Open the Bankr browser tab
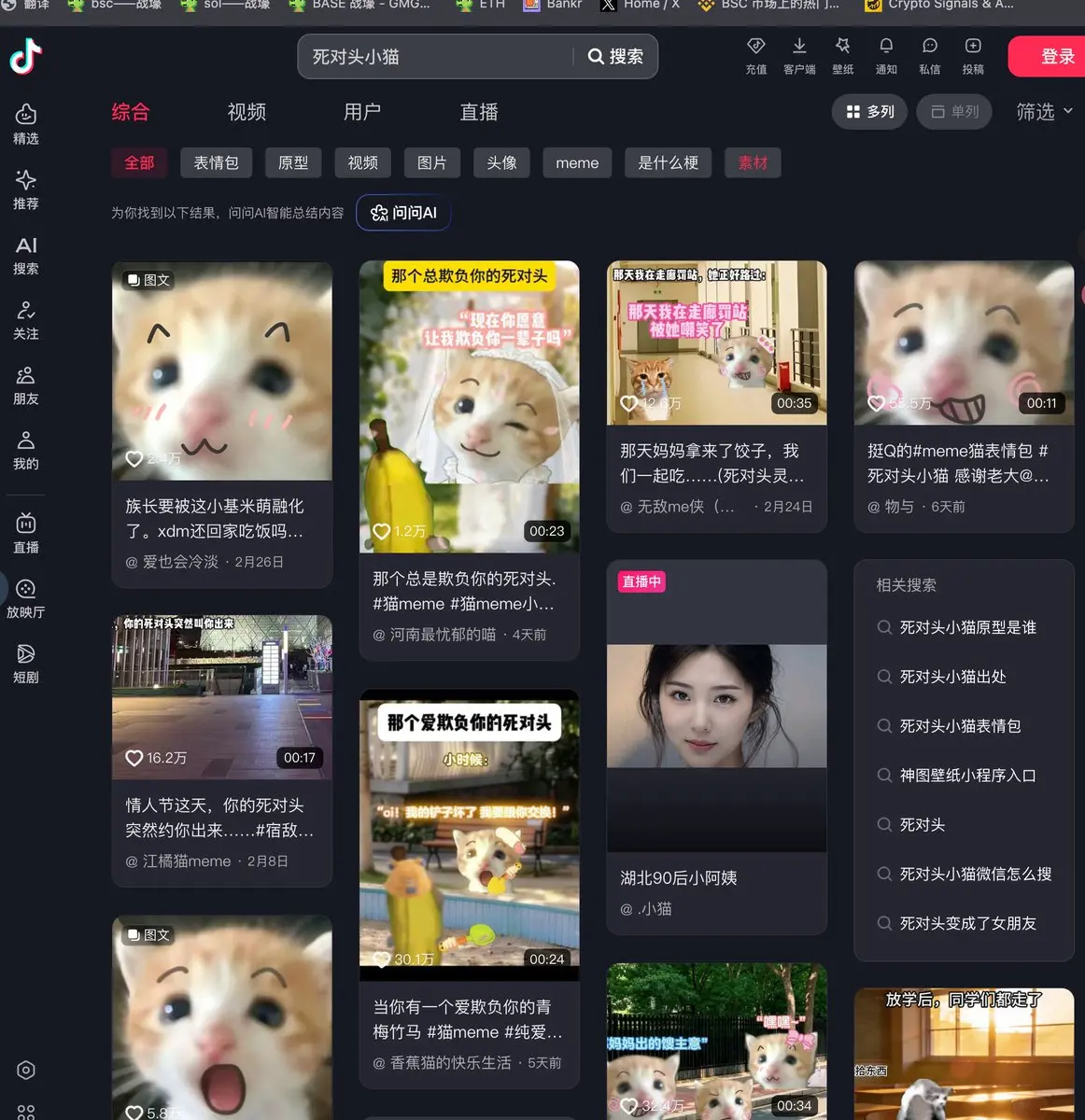This screenshot has height=1120, width=1085. pos(553,5)
